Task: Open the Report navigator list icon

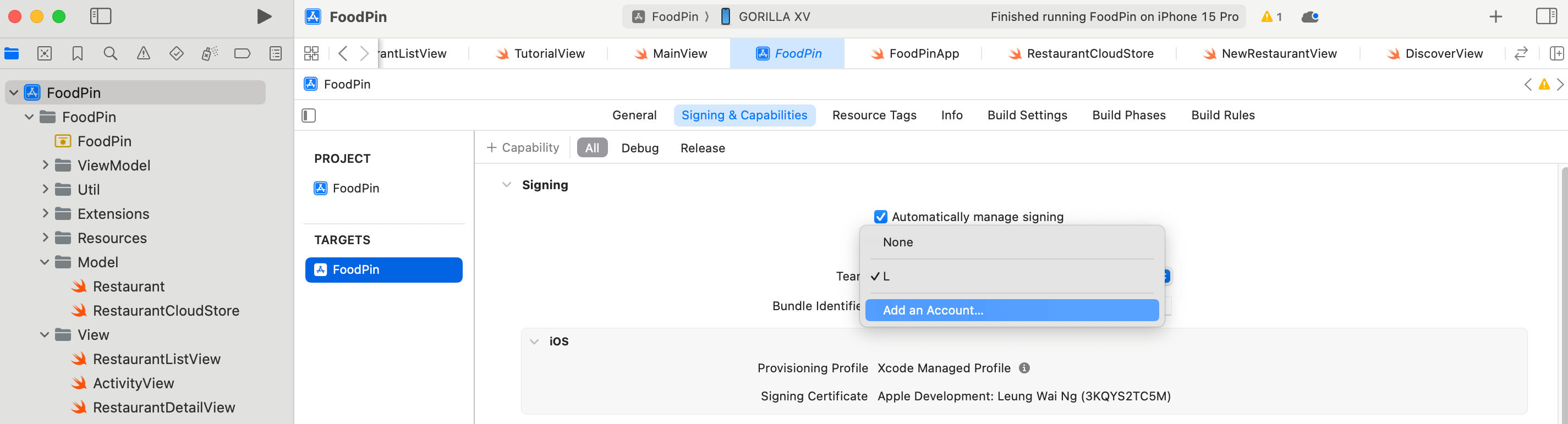Action: click(275, 53)
